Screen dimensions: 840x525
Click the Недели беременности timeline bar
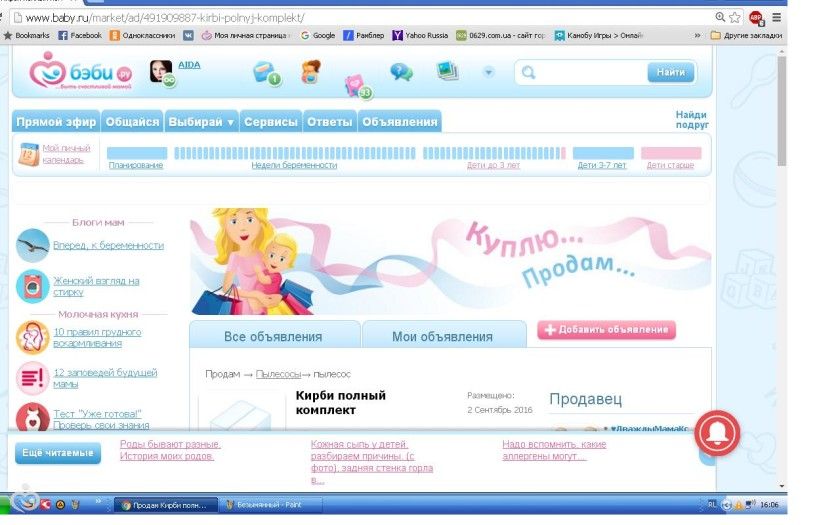pos(294,153)
